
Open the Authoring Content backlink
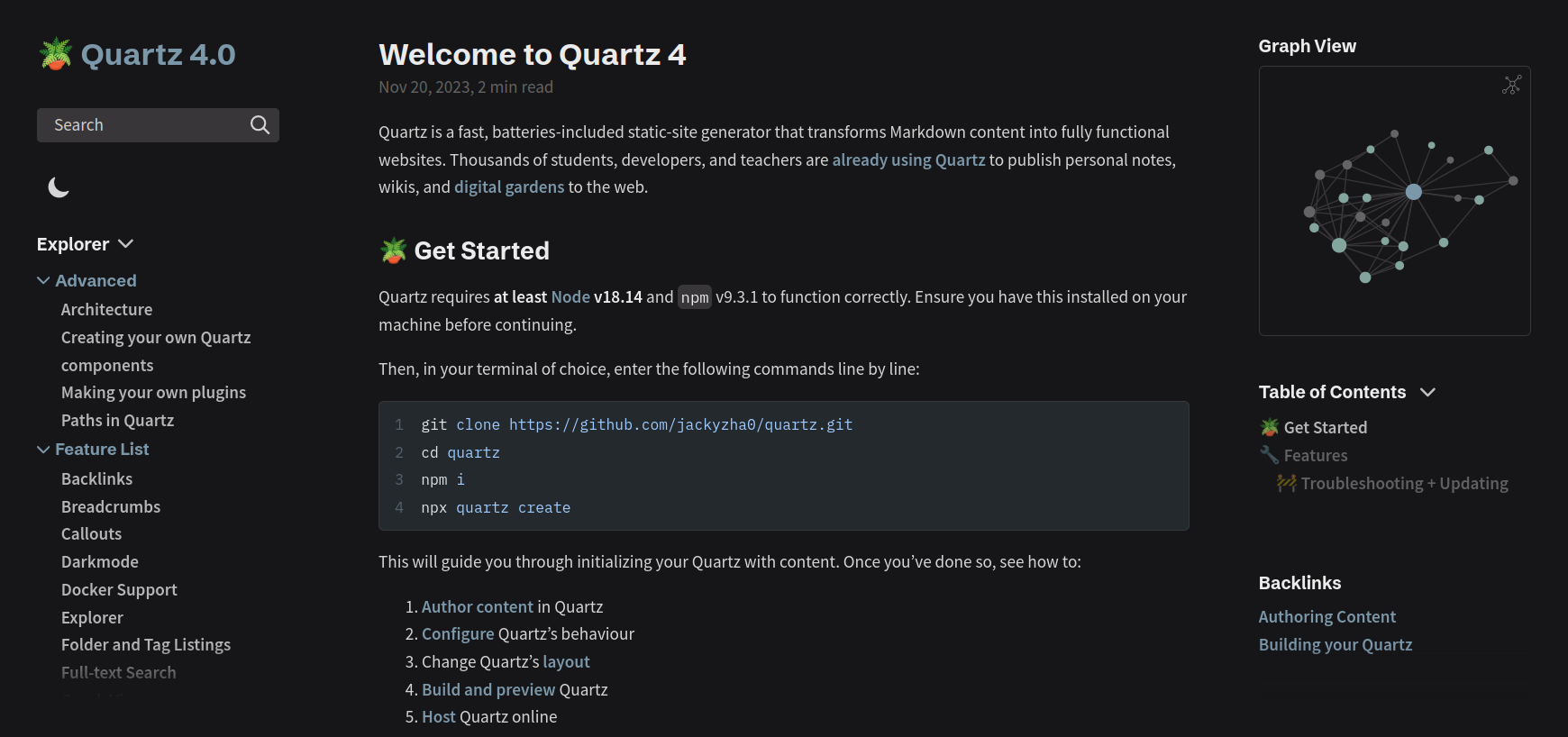tap(1326, 616)
